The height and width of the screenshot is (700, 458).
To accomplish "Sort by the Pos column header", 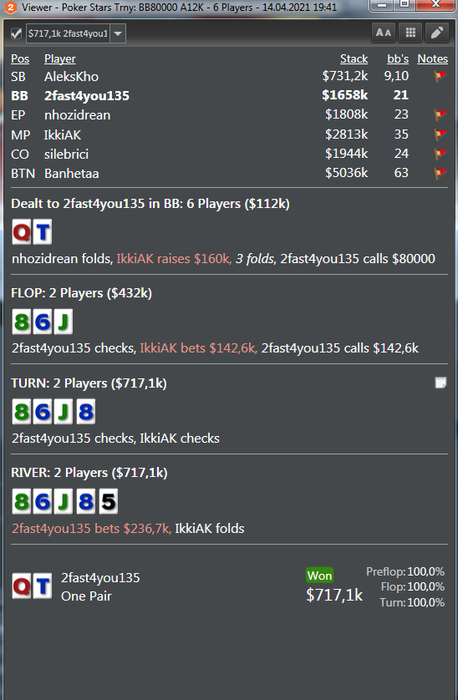I will coord(20,59).
